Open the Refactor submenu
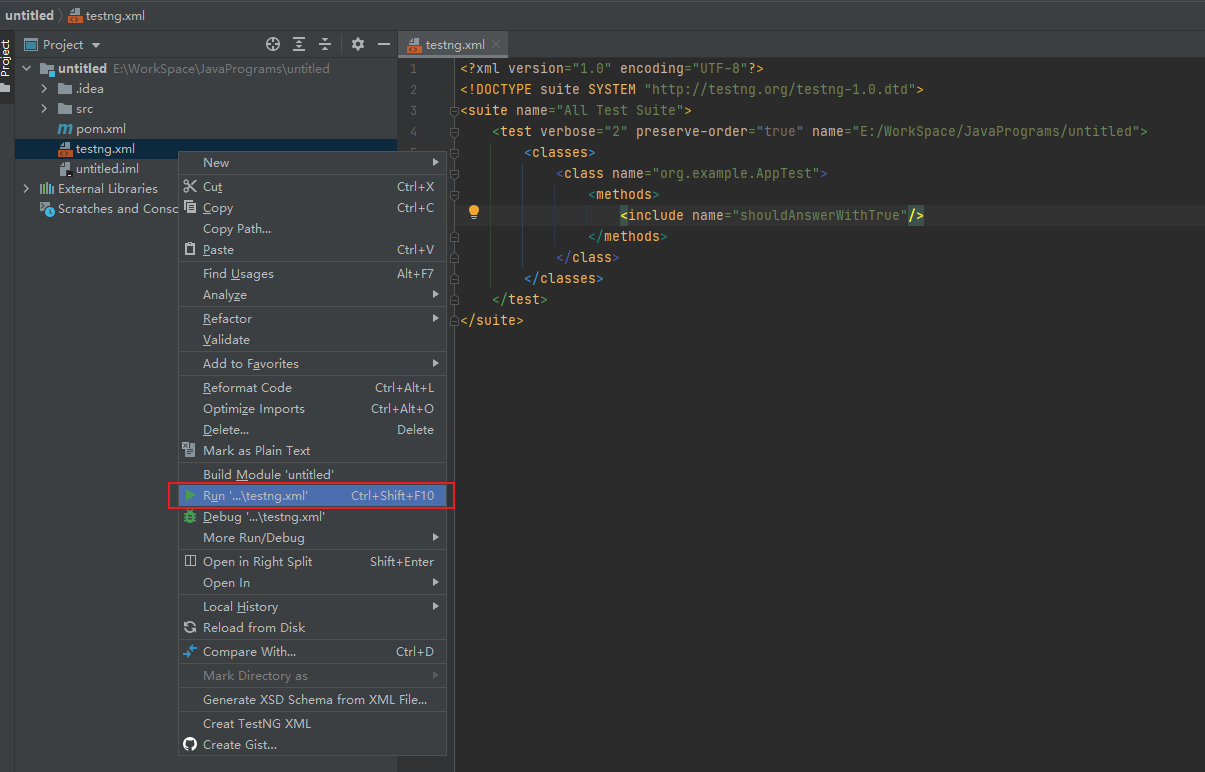The height and width of the screenshot is (772, 1205). 312,319
